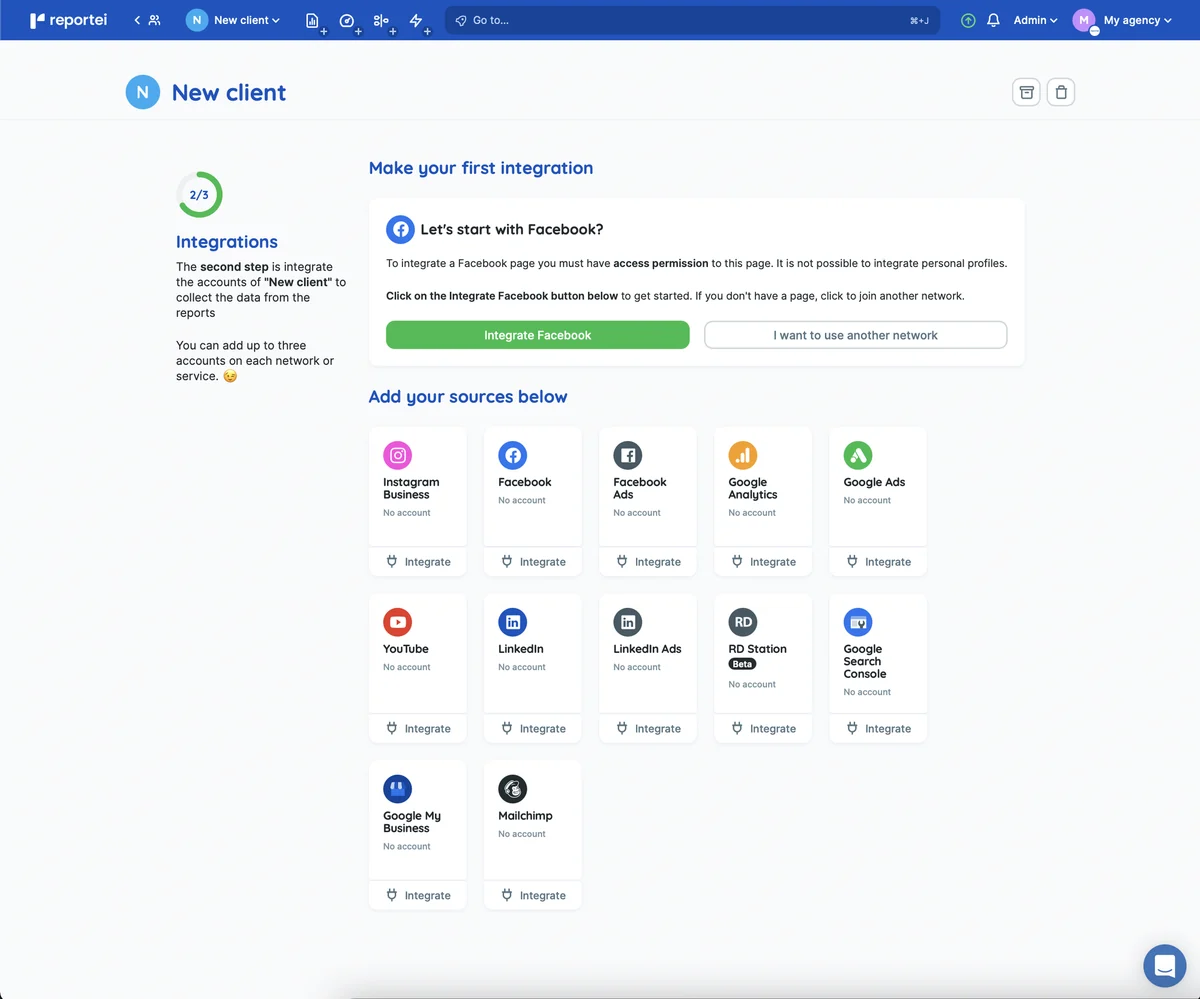Click the Google Ads card title
Image resolution: width=1200 pixels, height=999 pixels.
(x=874, y=482)
